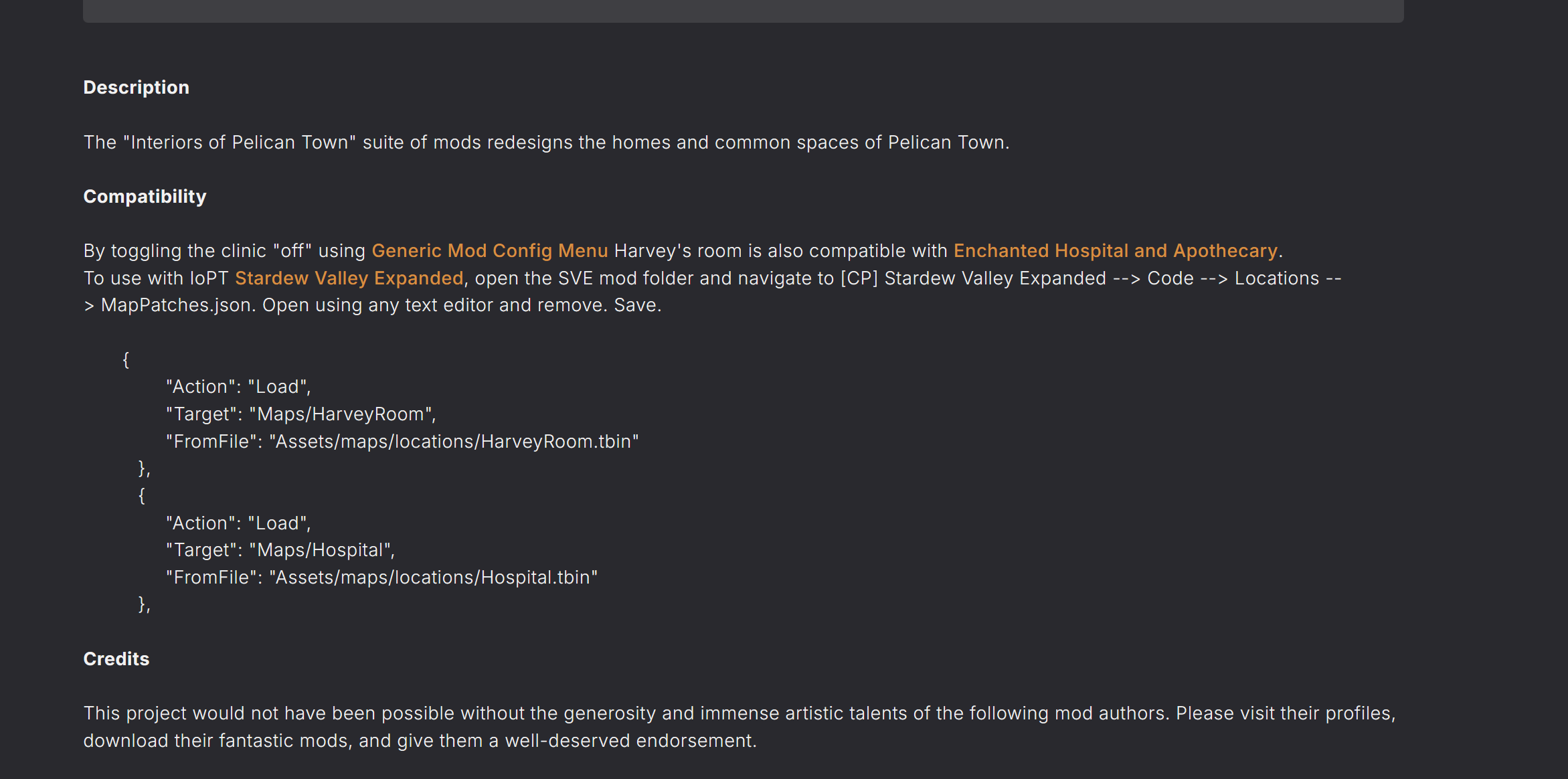Click the "Action": "Load" line above Maps/Hospital
The width and height of the screenshot is (1568, 779).
[x=238, y=523]
